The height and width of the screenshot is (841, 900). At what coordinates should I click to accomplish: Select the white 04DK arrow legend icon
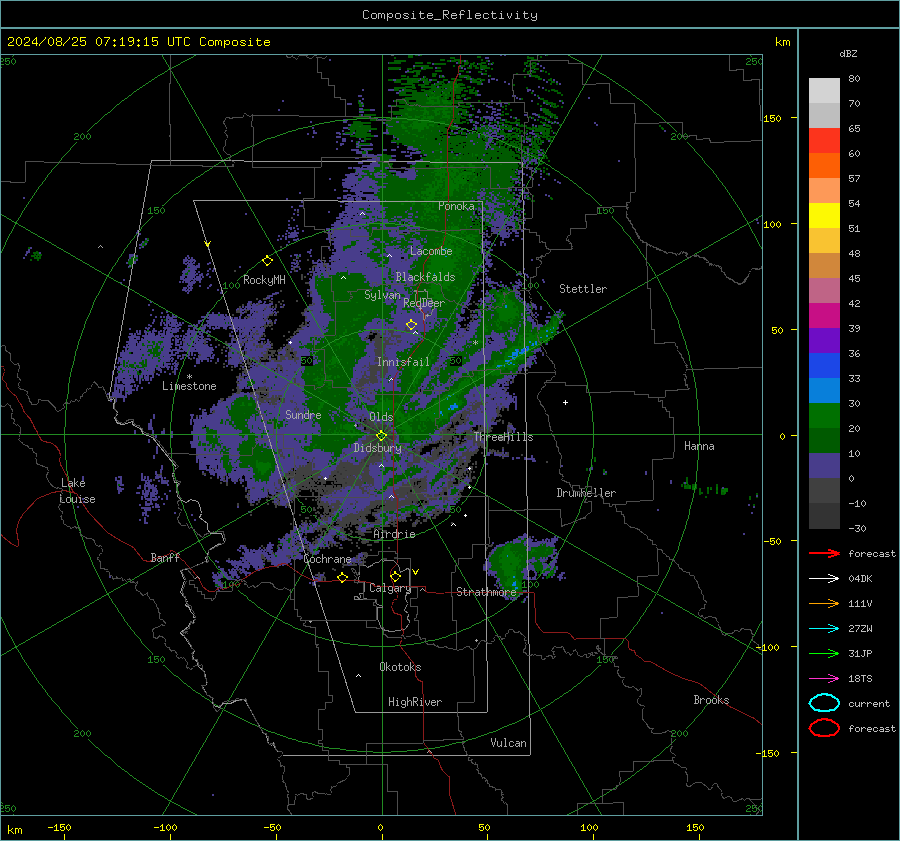point(824,578)
